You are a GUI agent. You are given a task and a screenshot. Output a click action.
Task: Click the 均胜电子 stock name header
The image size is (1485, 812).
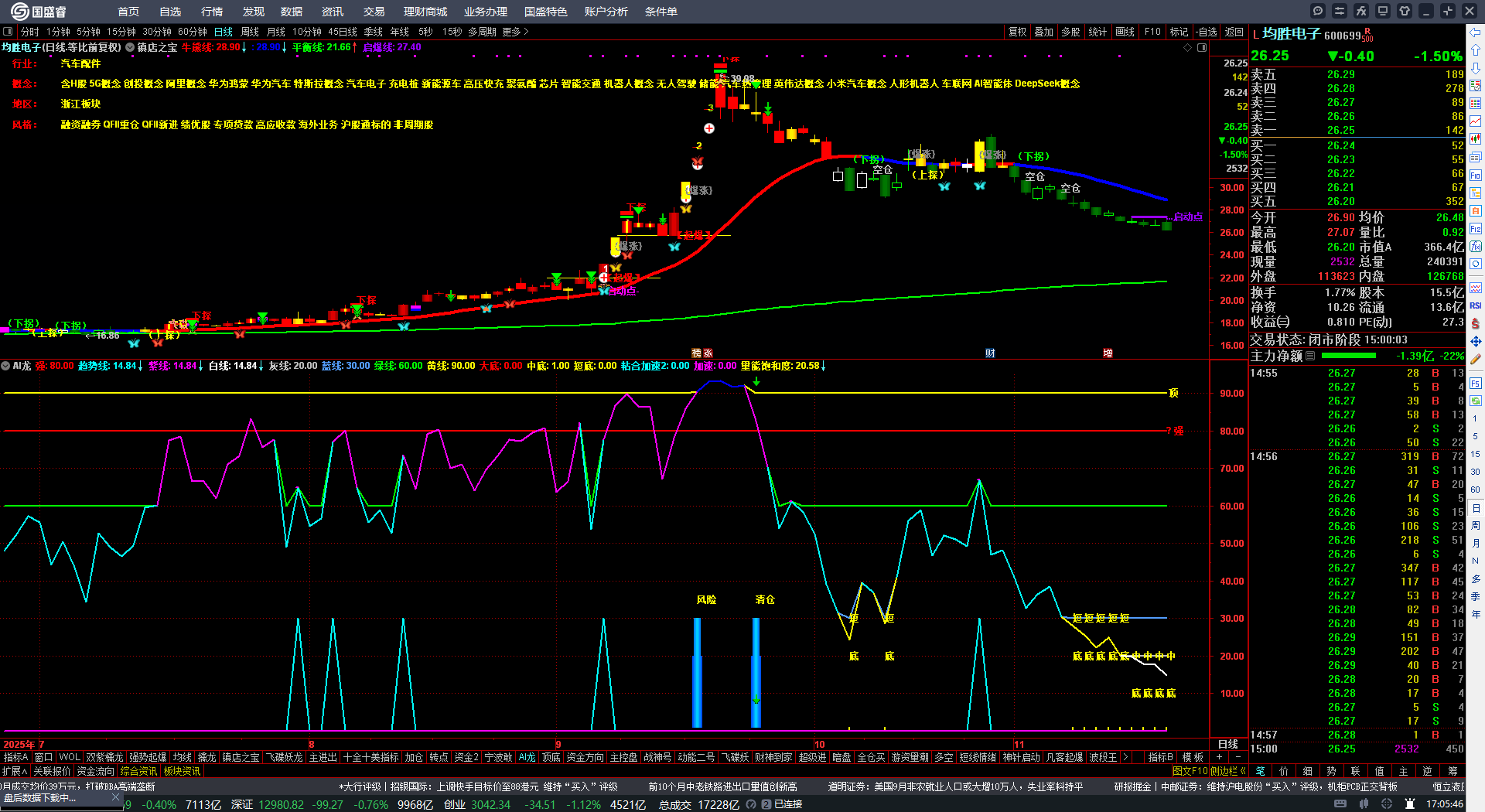[1291, 34]
